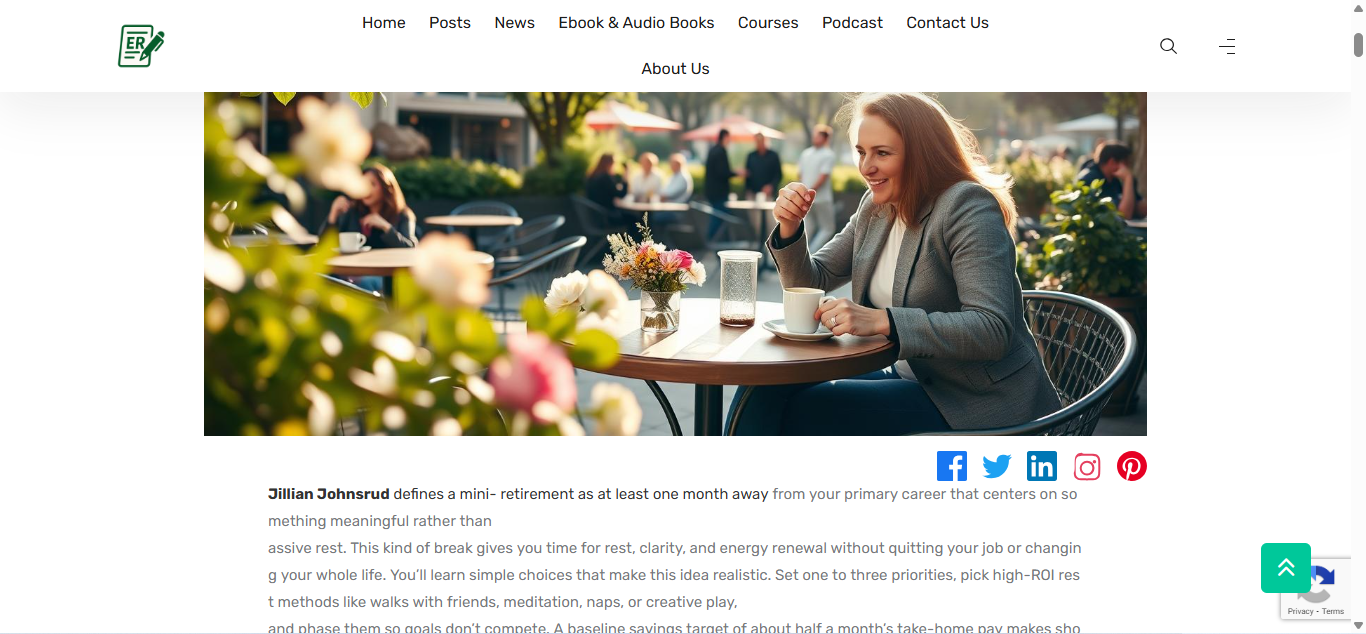The image size is (1366, 634).
Task: Share the post on Twitter
Action: point(997,466)
